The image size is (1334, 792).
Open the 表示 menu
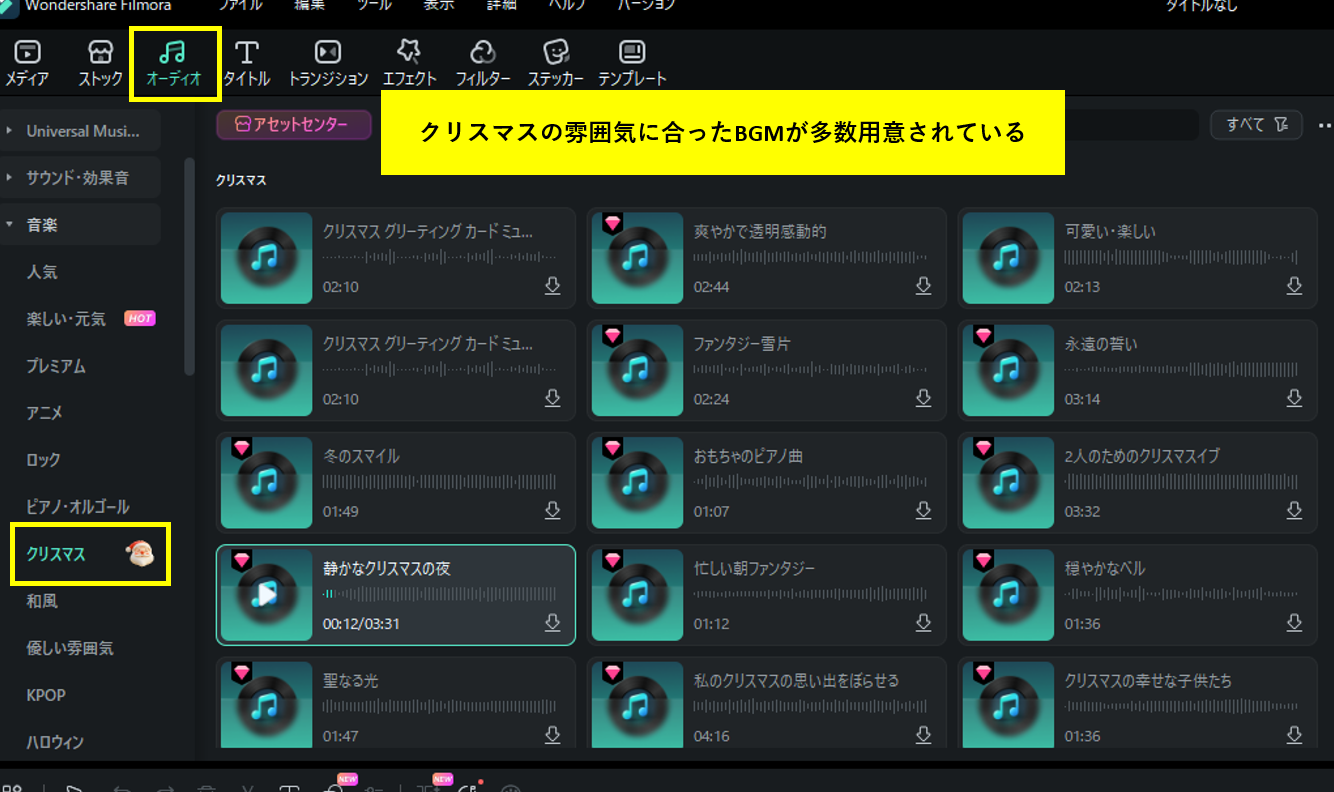tap(438, 5)
